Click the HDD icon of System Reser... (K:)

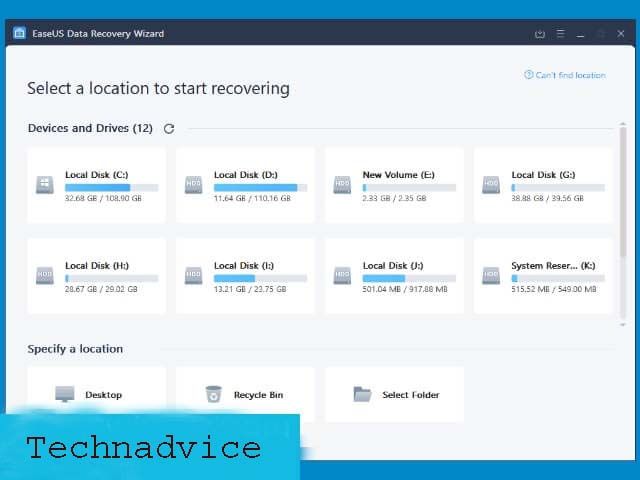491,276
